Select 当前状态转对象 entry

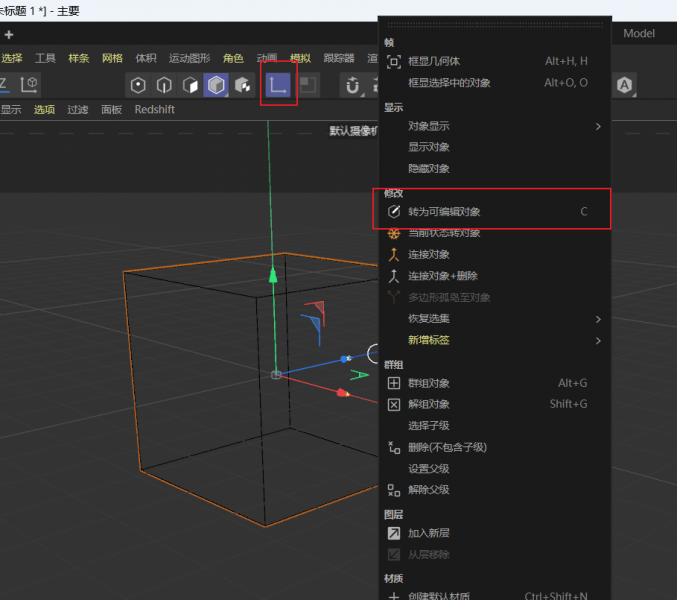pos(495,233)
